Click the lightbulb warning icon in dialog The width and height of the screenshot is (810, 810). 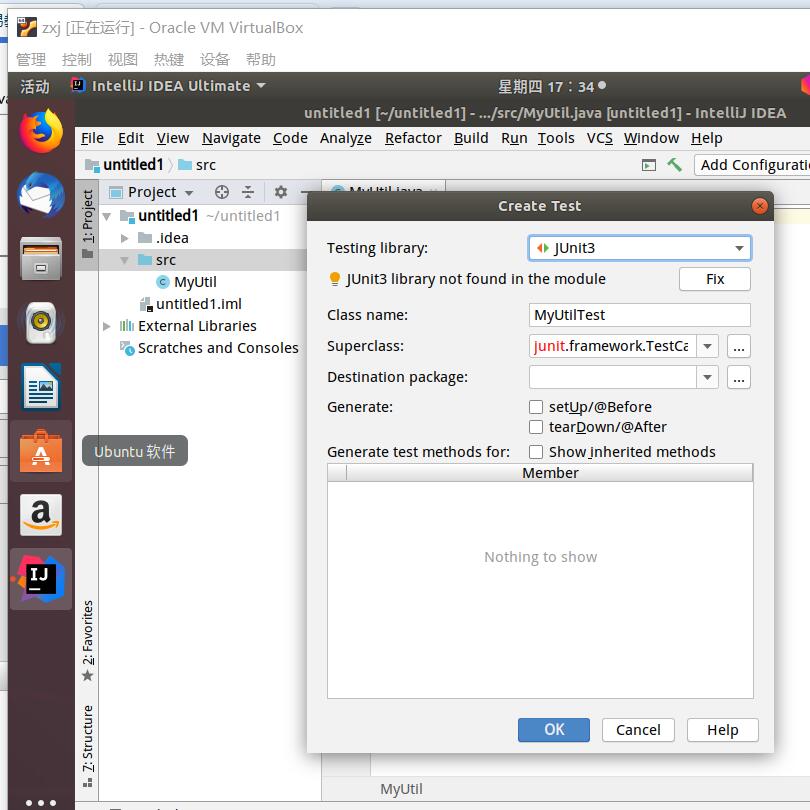(335, 279)
